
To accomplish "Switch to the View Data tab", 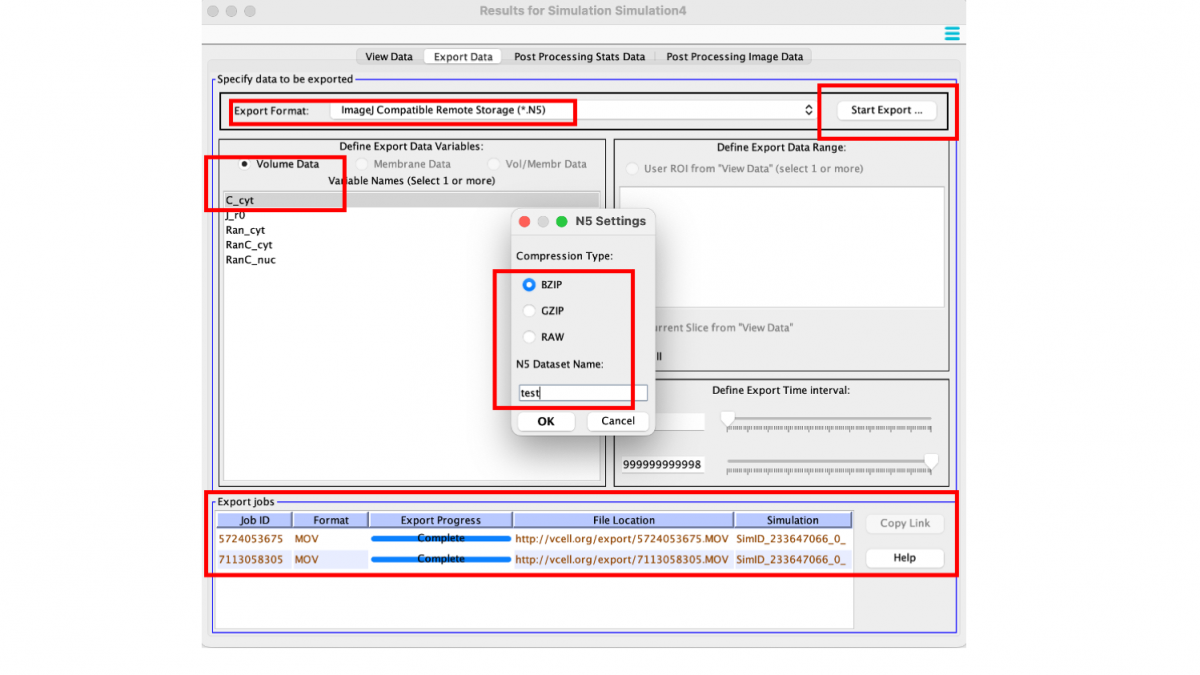I will tap(388, 56).
